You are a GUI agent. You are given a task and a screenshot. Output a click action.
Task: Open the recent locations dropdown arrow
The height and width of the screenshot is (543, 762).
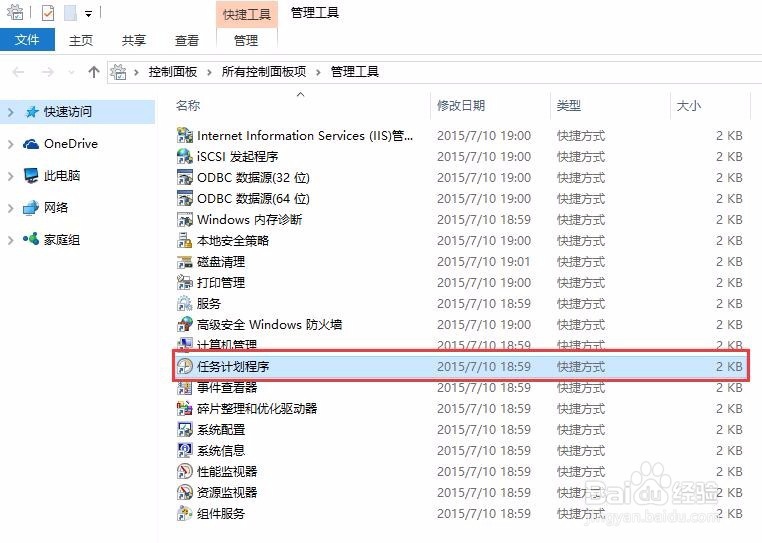pyautogui.click(x=71, y=72)
